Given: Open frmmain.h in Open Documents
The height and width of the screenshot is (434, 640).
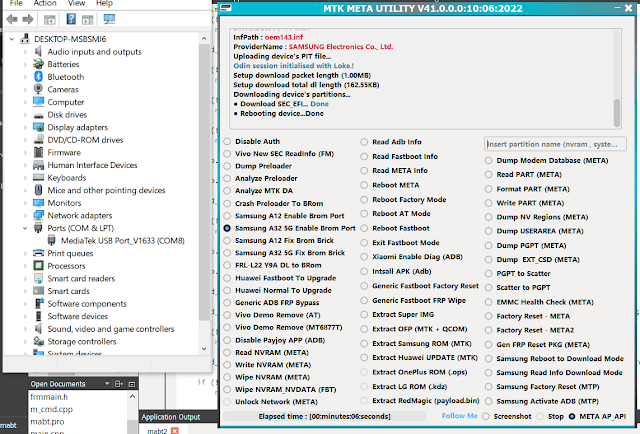Looking at the screenshot, I should (x=49, y=396).
